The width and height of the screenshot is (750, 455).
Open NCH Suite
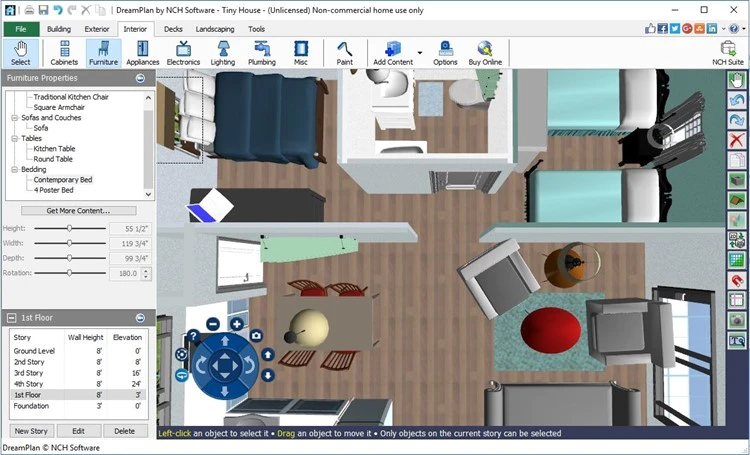pyautogui.click(x=728, y=53)
